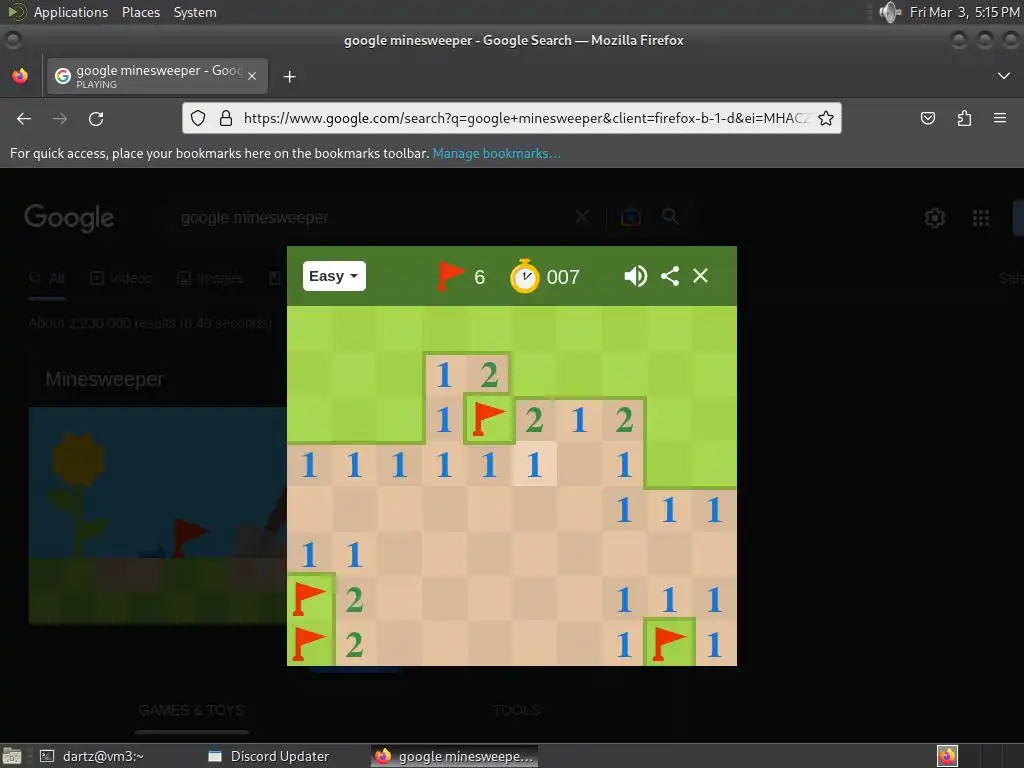Open a new Firefox tab
Image resolution: width=1024 pixels, height=768 pixels.
click(289, 77)
